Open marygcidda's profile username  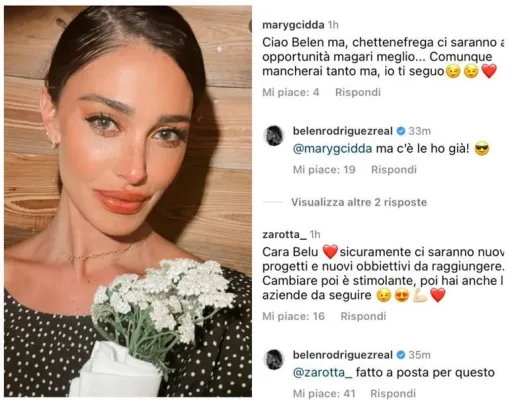pyautogui.click(x=293, y=25)
